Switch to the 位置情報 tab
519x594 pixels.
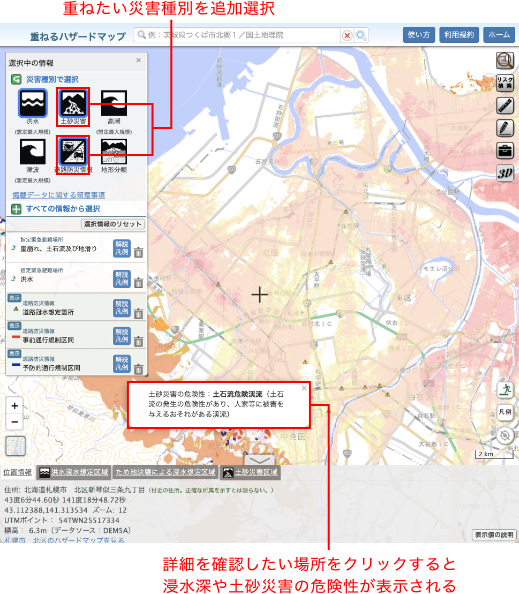tap(17, 472)
